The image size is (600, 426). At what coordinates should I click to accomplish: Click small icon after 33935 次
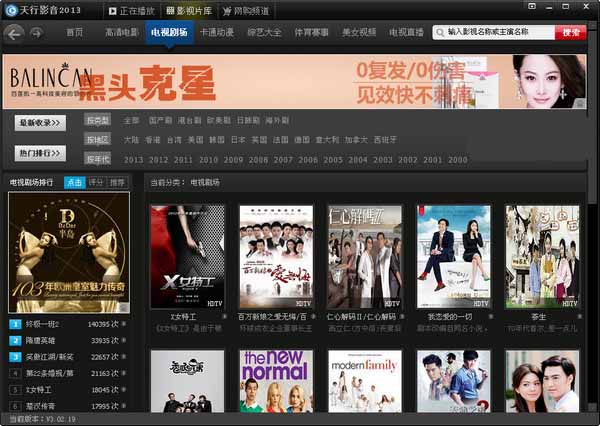(124, 340)
